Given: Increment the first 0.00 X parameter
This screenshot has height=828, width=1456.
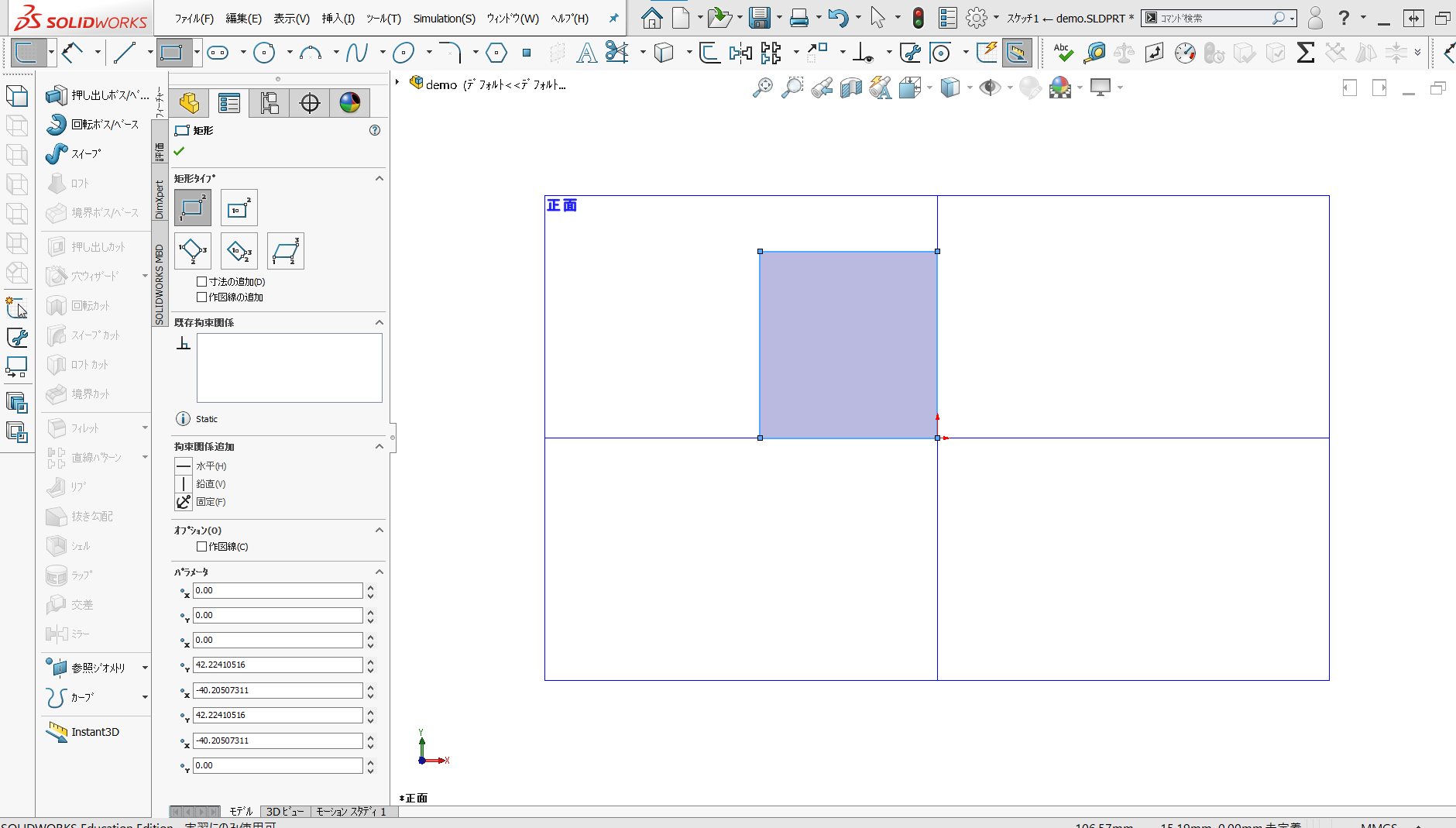Looking at the screenshot, I should click(x=371, y=587).
